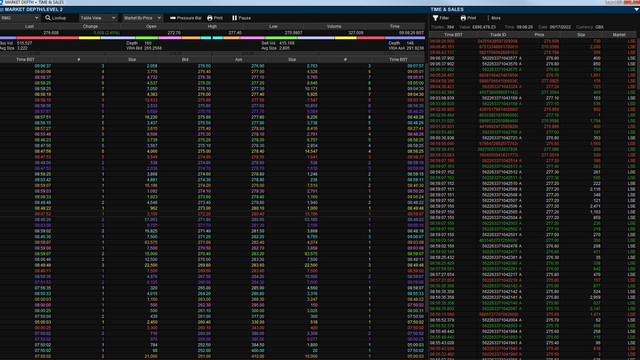This screenshot has width=640, height=360.
Task: Click the Pause button label
Action: click(244, 18)
